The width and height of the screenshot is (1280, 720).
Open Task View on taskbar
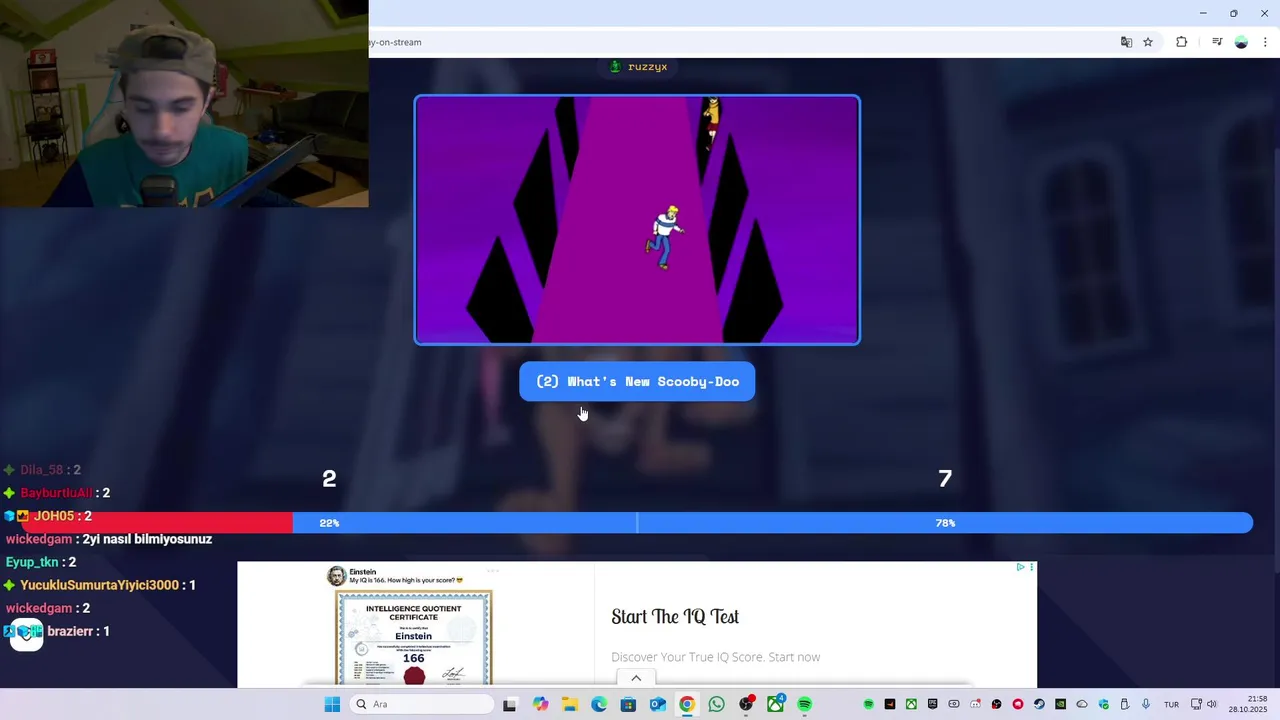click(x=510, y=704)
